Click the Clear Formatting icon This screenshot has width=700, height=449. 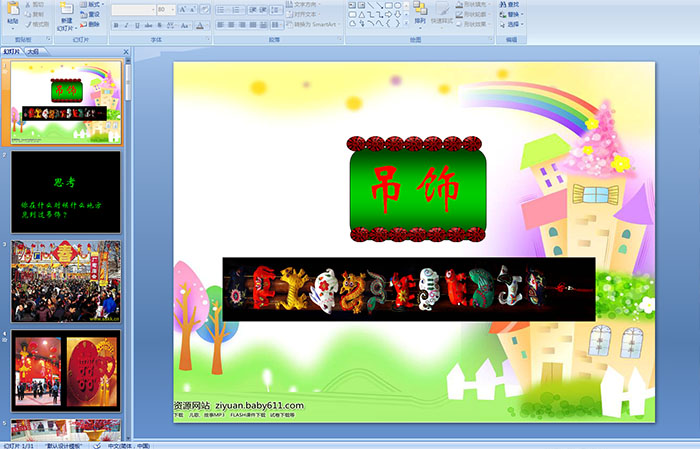click(205, 9)
